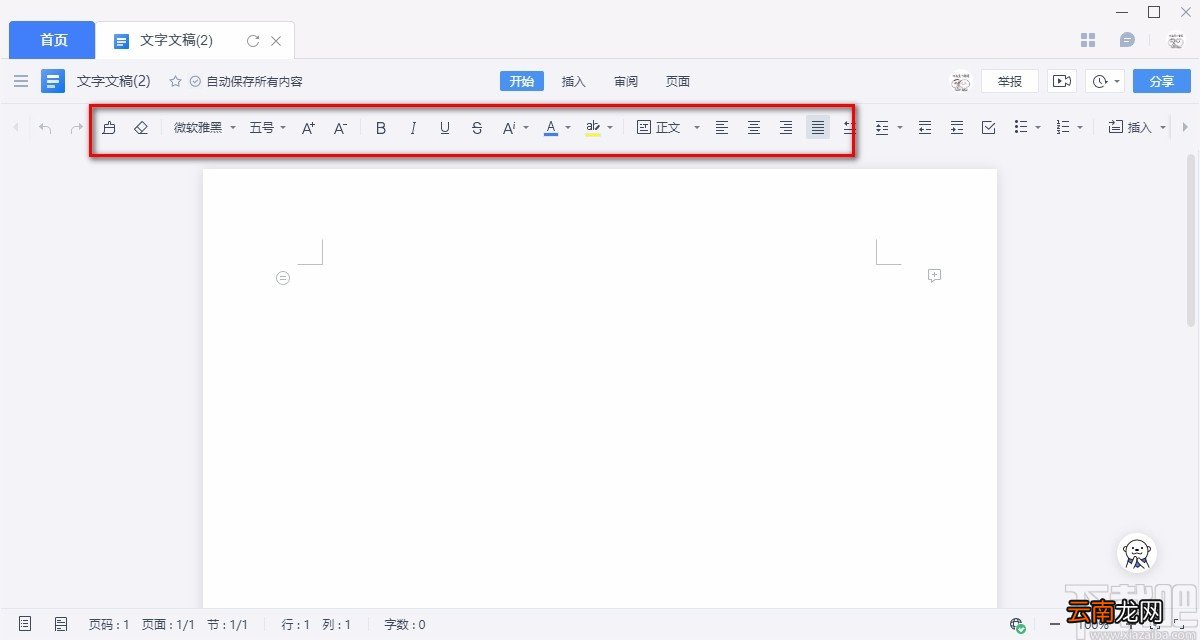
Task: Decrease font size with the A- icon
Action: [x=340, y=128]
